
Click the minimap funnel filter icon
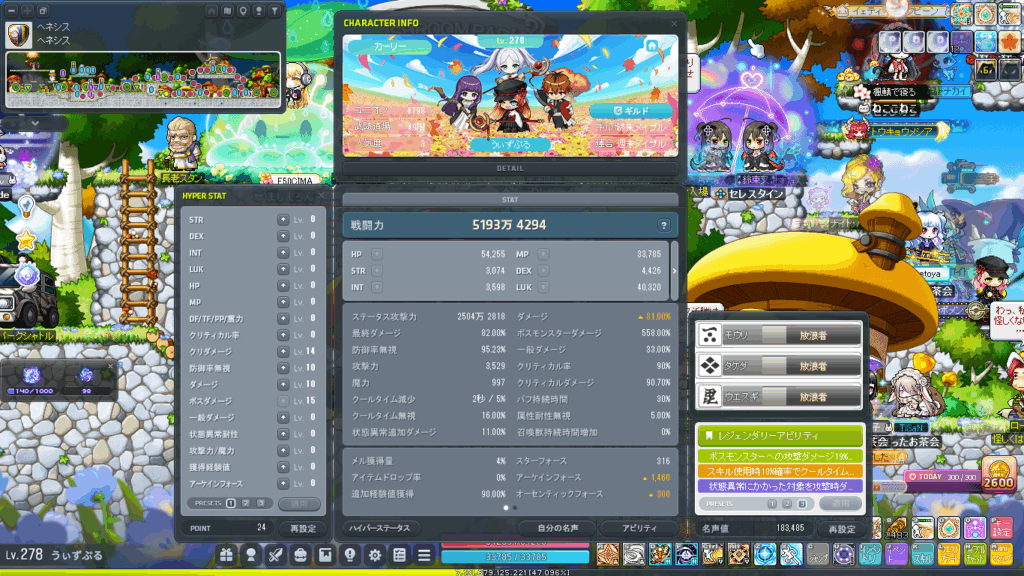274,10
